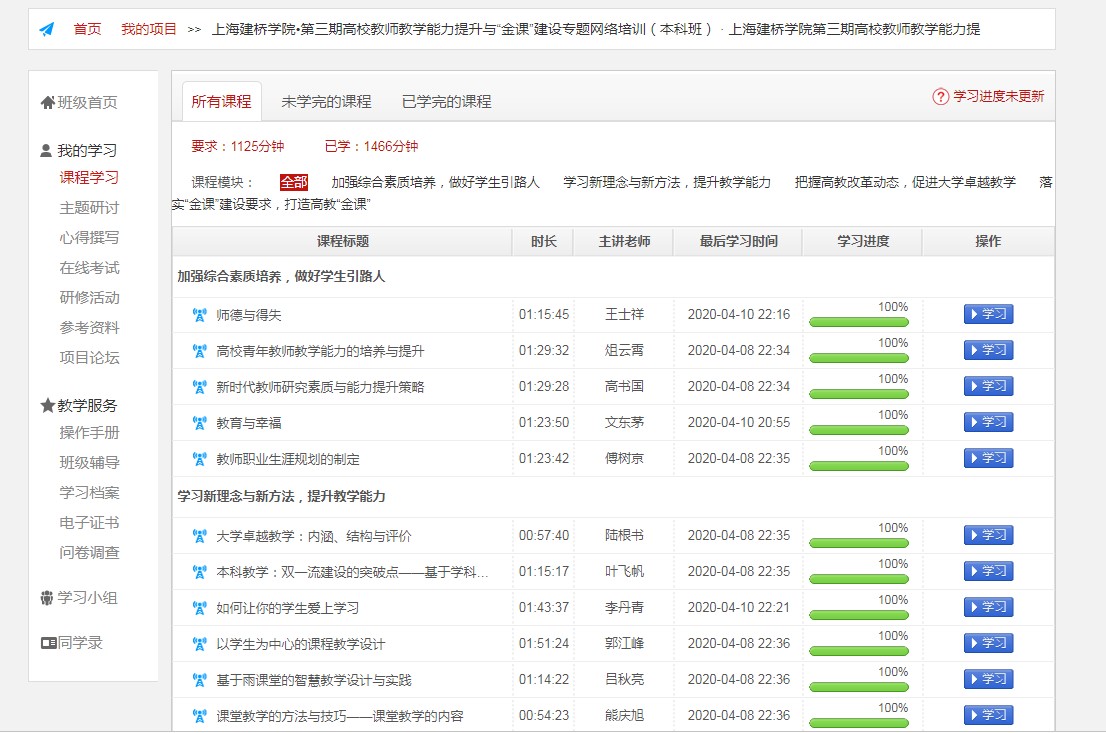
Task: Open 电子证书 in the sidebar
Action: point(89,522)
